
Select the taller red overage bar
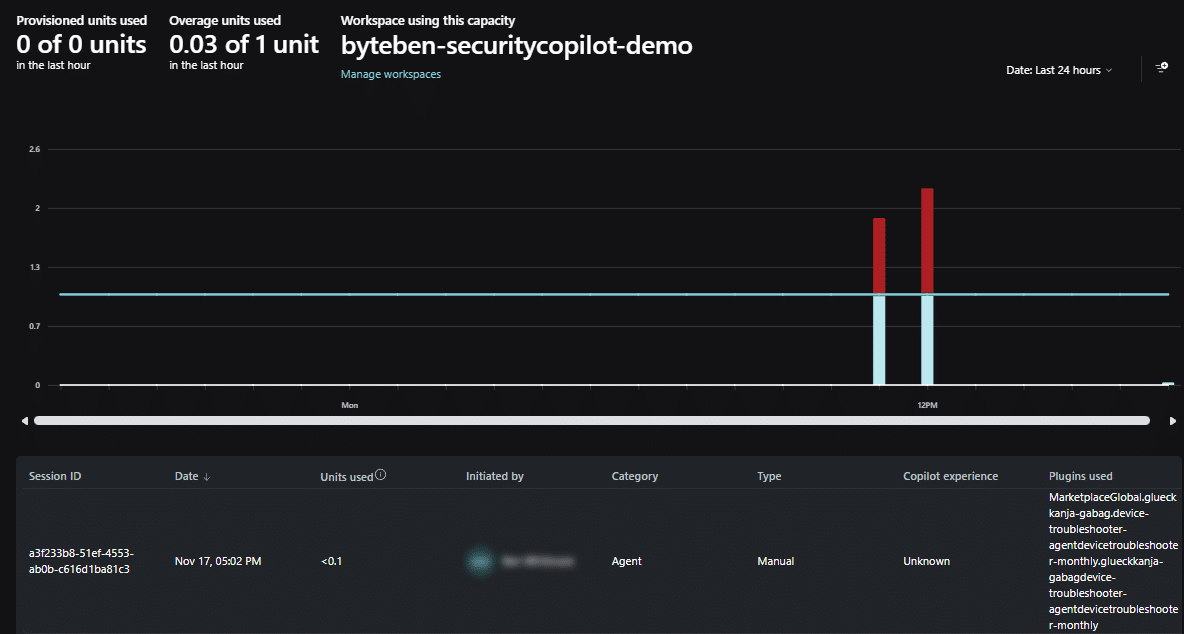[x=927, y=241]
